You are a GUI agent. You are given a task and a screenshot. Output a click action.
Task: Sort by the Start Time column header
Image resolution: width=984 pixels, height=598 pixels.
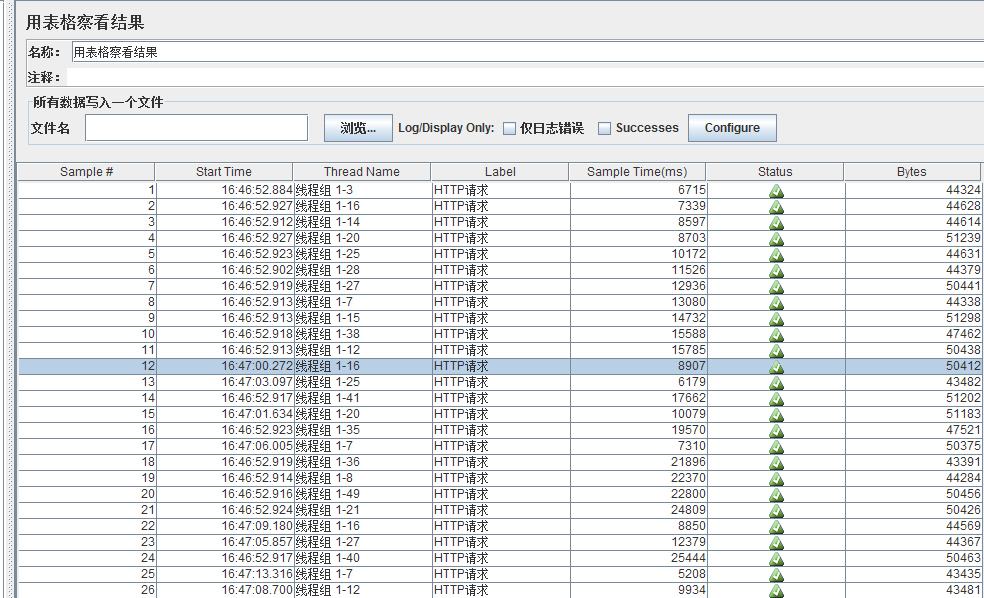point(224,172)
